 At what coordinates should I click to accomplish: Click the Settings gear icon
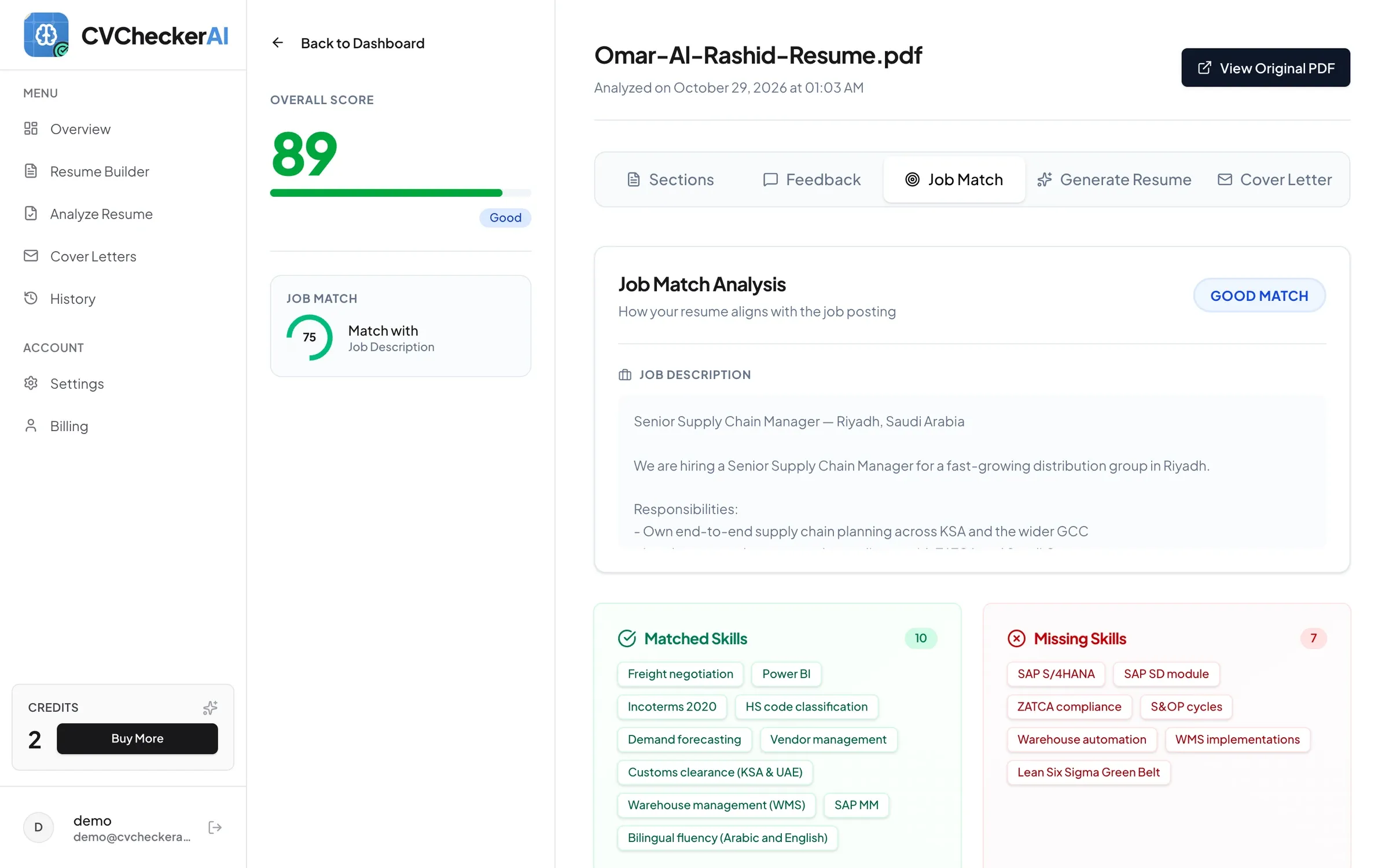click(x=31, y=383)
